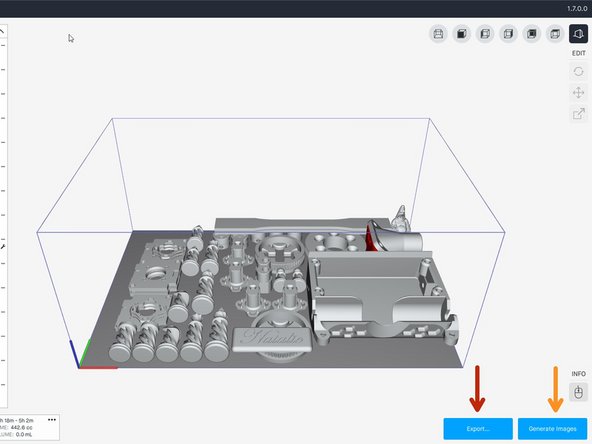Click the Export... button
592x444 pixels.
478,429
